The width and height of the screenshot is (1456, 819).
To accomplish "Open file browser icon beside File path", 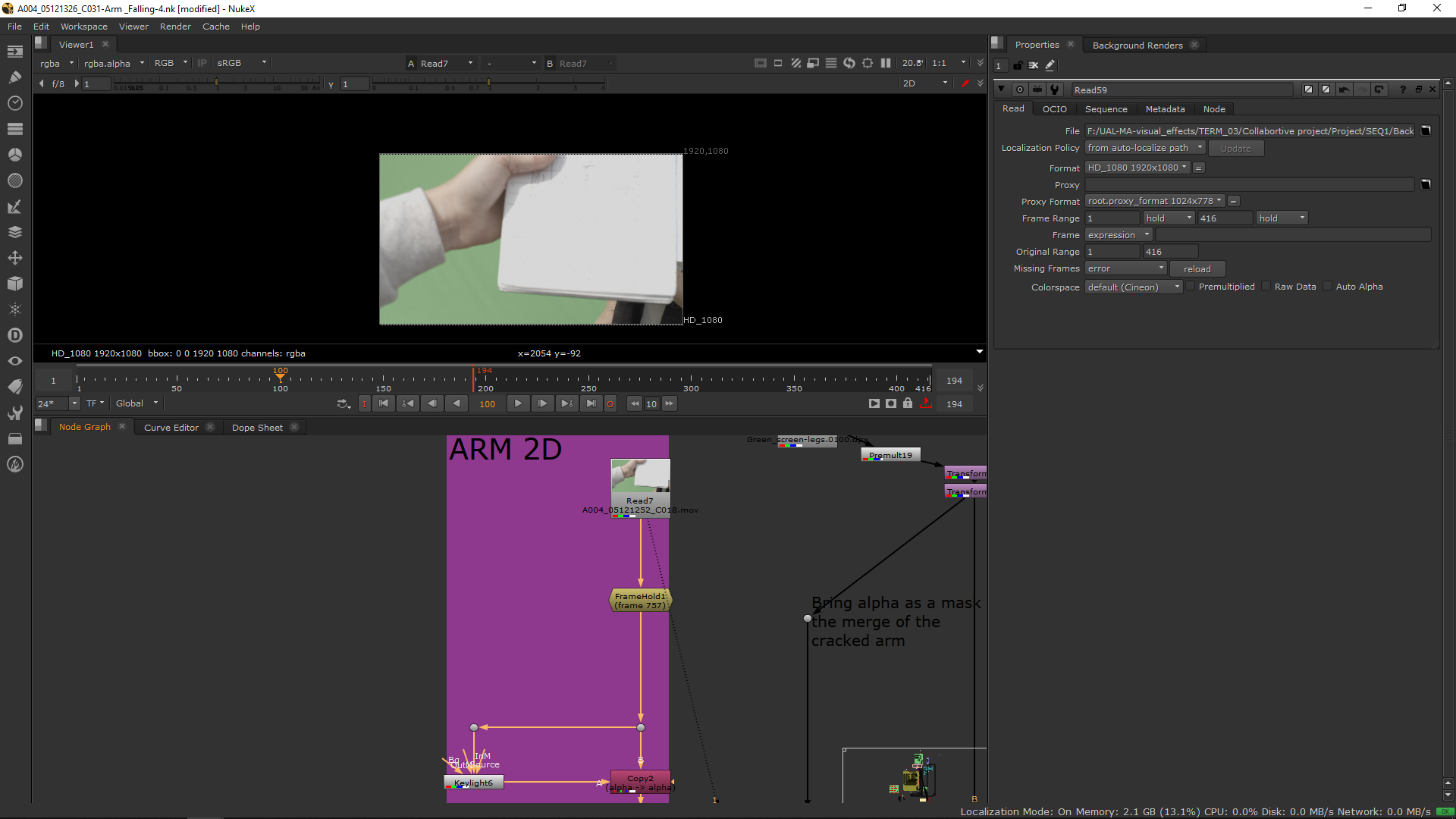I will 1426,130.
